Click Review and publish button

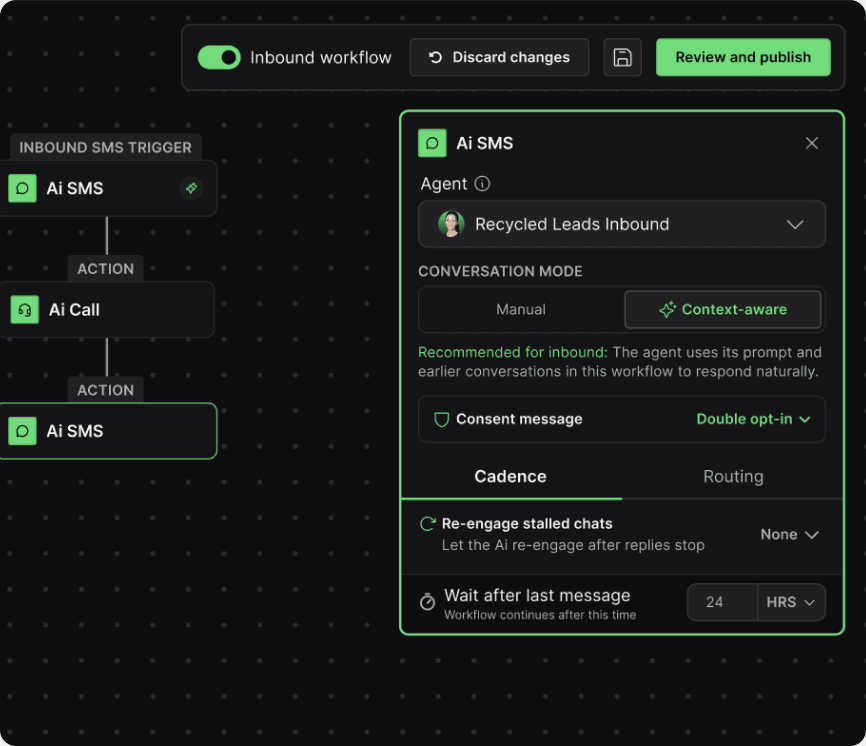pos(743,57)
